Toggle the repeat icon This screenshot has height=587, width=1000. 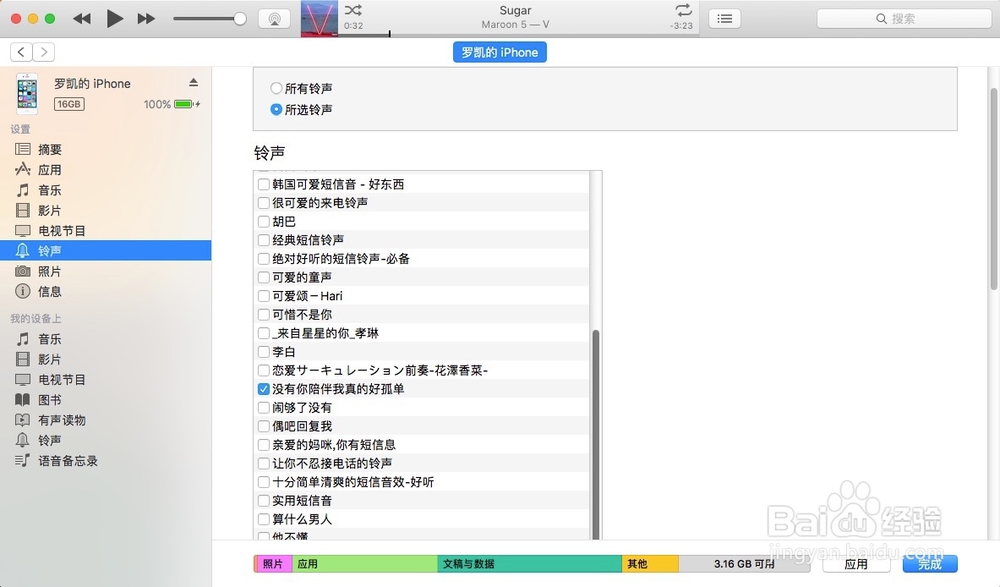pyautogui.click(x=683, y=10)
